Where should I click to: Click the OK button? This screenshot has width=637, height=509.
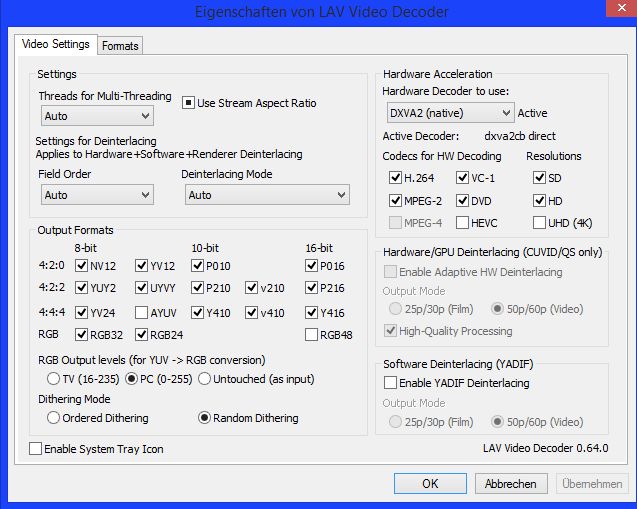click(430, 483)
